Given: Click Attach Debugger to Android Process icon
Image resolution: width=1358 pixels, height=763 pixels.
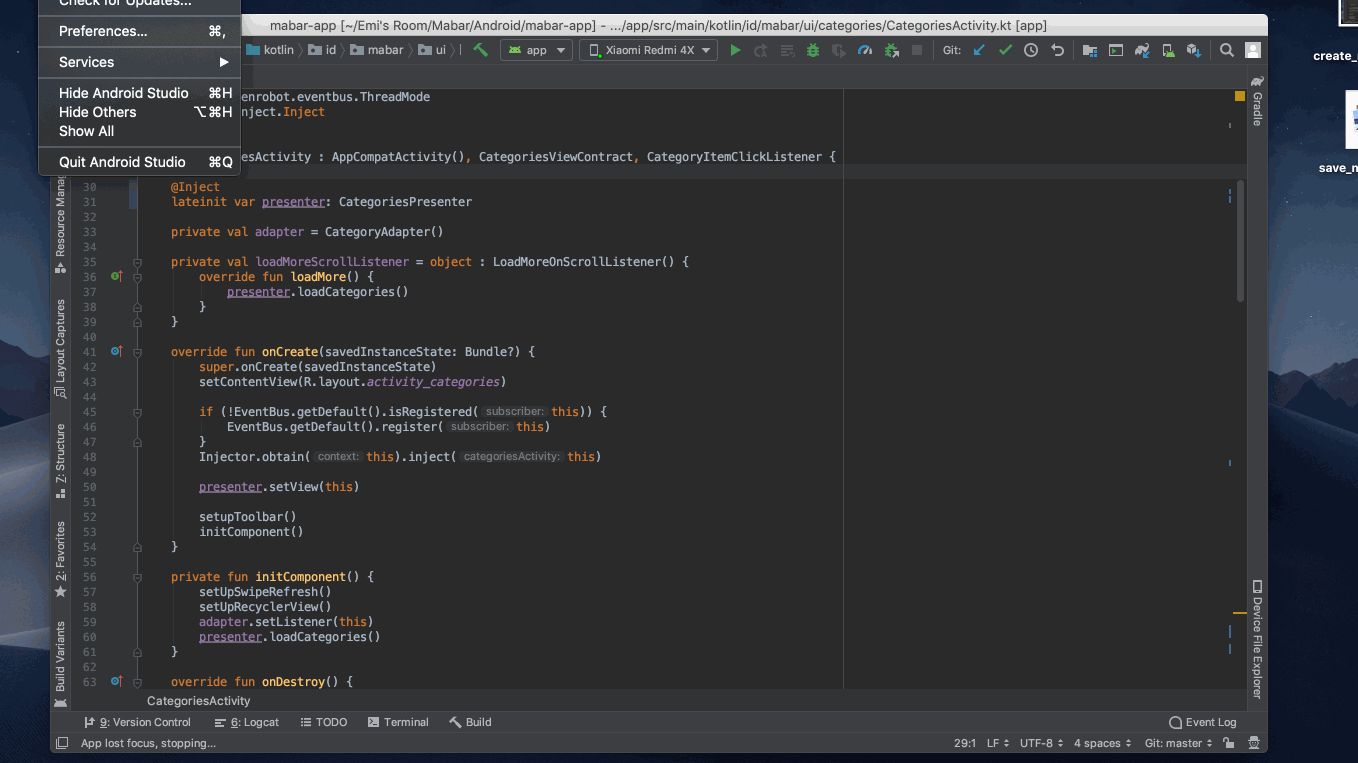Looking at the screenshot, I should point(891,50).
